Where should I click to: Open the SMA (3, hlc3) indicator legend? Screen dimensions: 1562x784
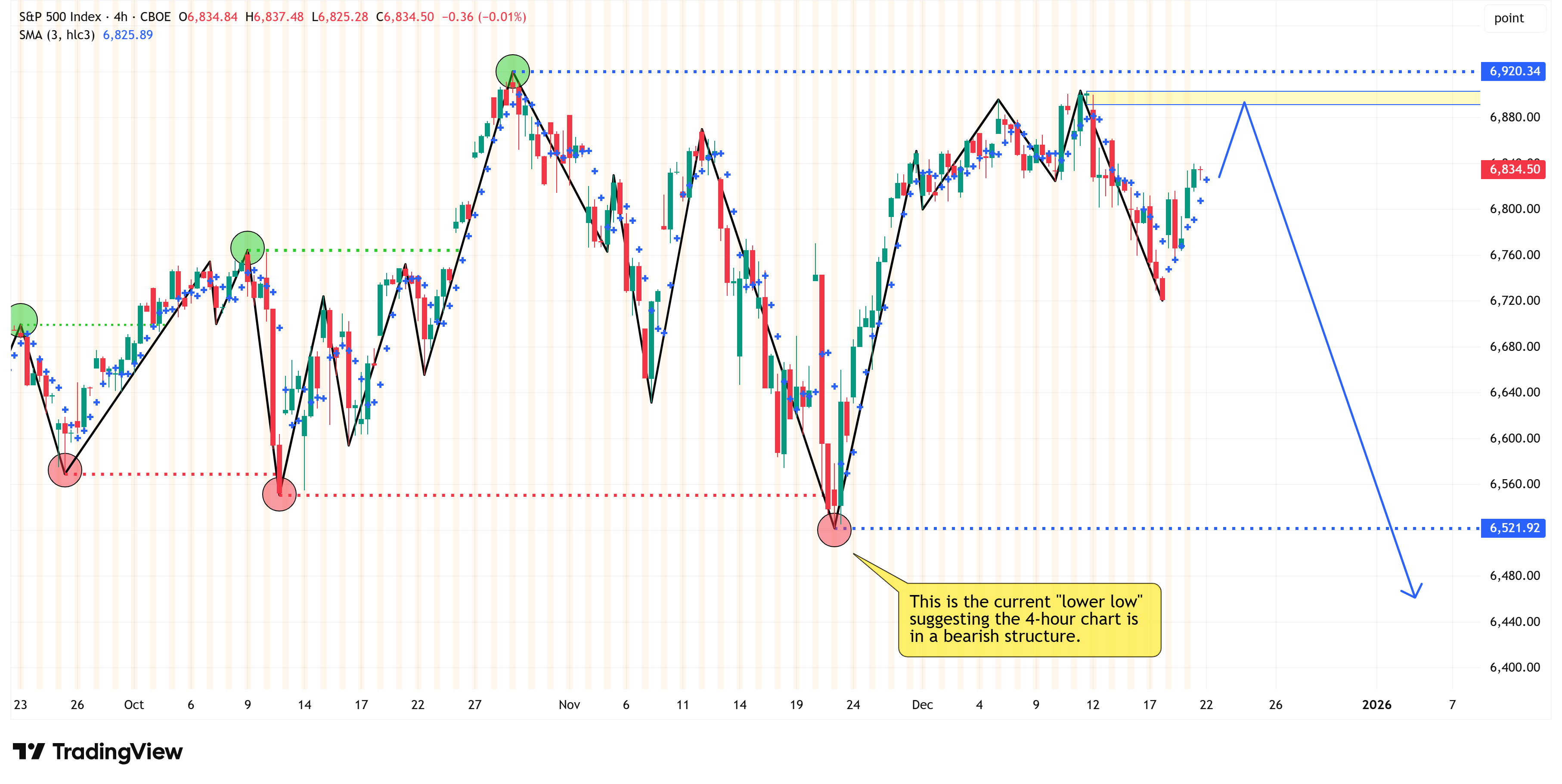pos(57,35)
